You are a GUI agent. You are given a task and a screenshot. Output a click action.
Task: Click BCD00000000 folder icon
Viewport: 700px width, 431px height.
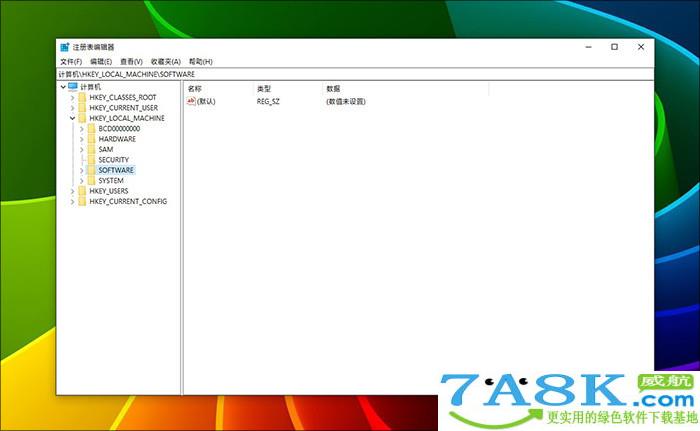point(92,129)
